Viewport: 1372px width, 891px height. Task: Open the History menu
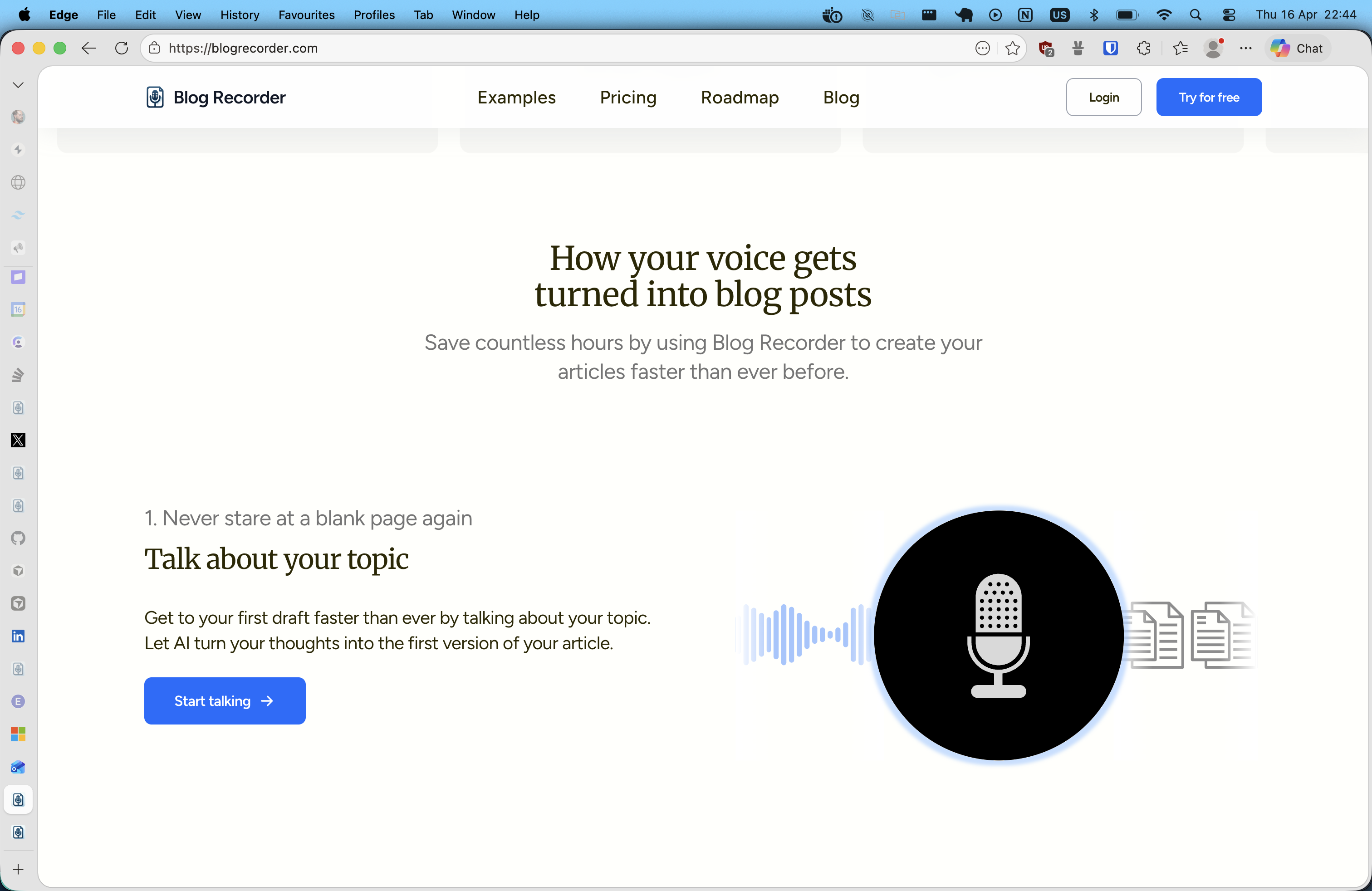click(x=239, y=15)
